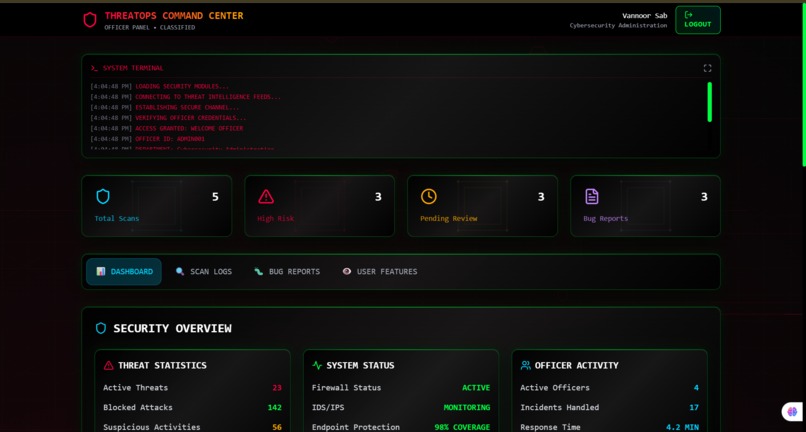The width and height of the screenshot is (806, 432).
Task: Click the Bug Reports document icon
Action: click(592, 196)
